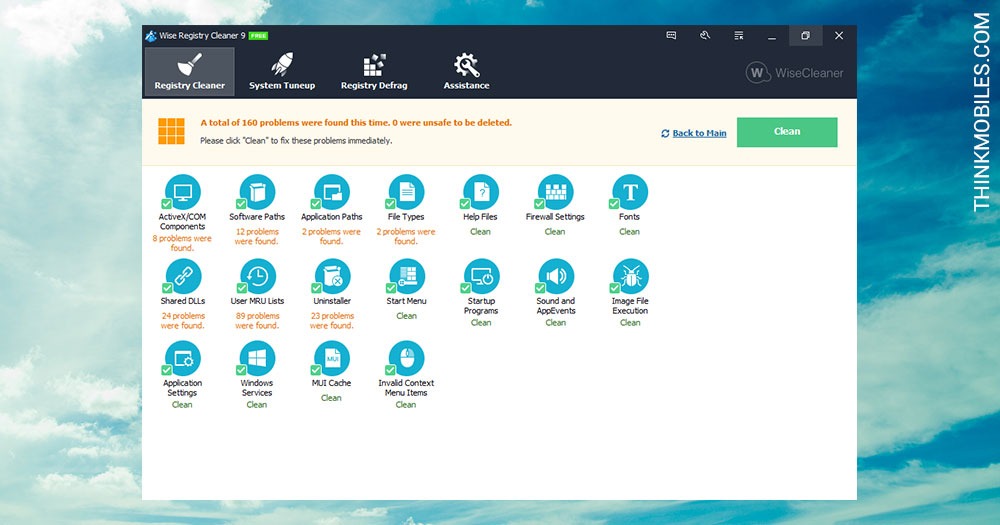This screenshot has width=1000, height=525.
Task: Switch to the Registry Cleaner tab
Action: coord(189,71)
